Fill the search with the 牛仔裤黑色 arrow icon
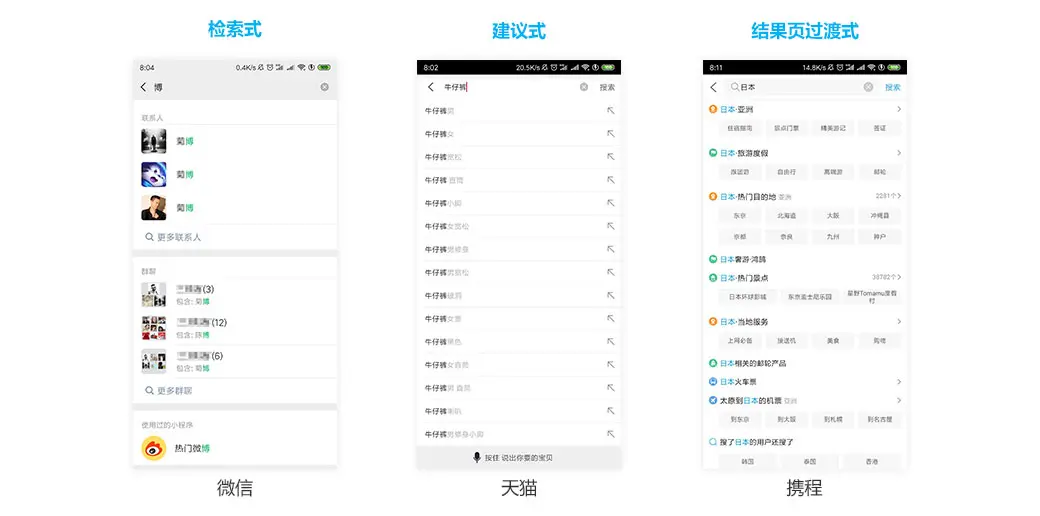1040x516 pixels. tap(611, 342)
